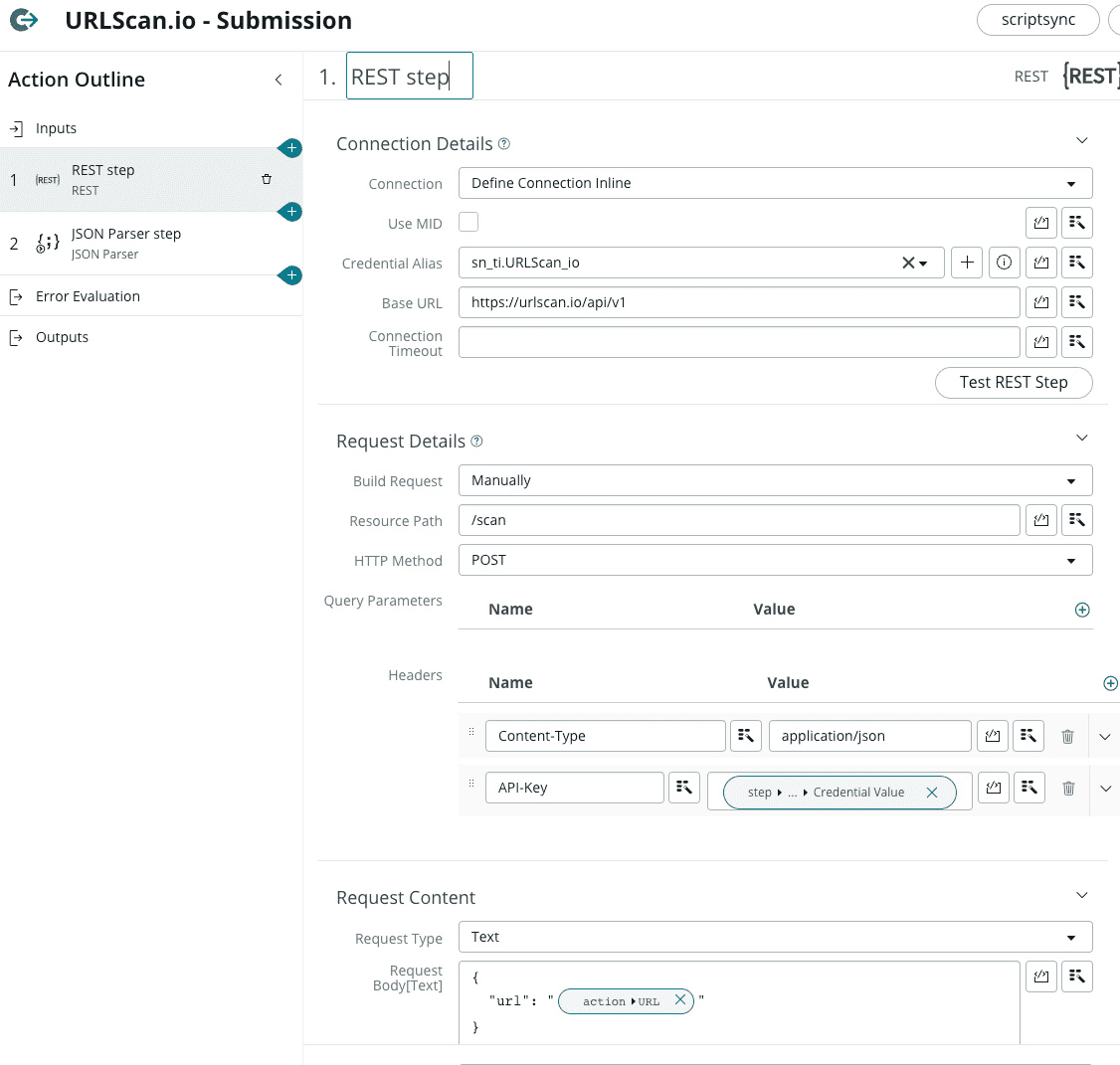Delete the REST step from the outline

(267, 179)
